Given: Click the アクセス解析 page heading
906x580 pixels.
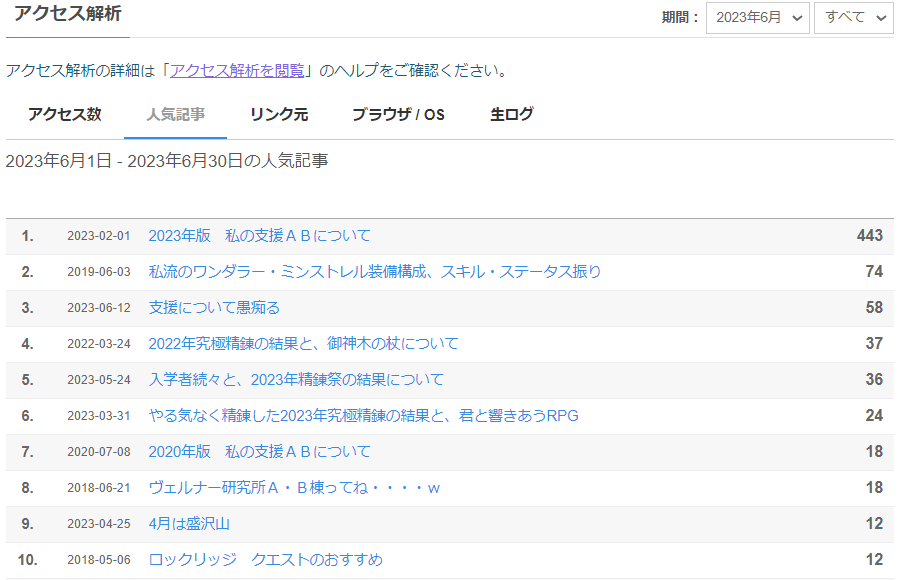Looking at the screenshot, I should [x=68, y=13].
